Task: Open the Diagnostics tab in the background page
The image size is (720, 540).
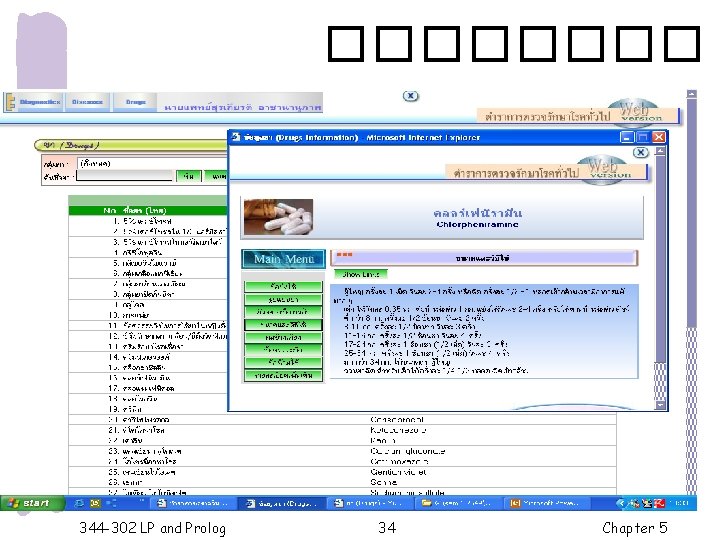Action: pos(40,102)
